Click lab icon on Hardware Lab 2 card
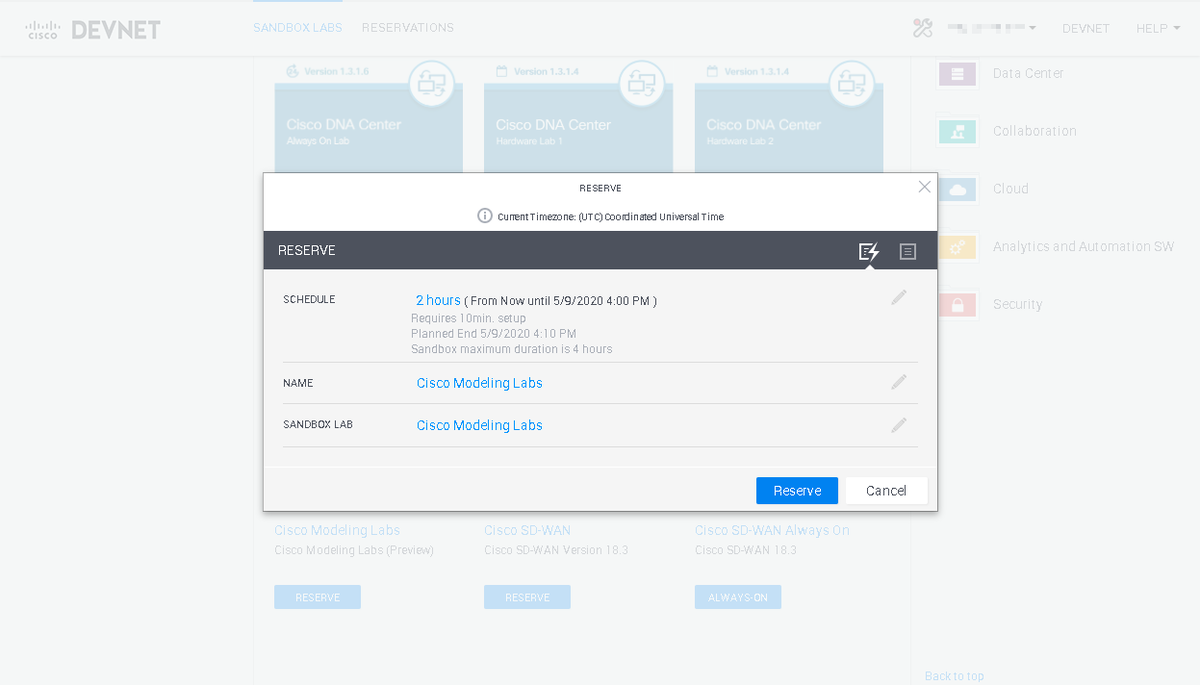This screenshot has height=685, width=1200. click(852, 83)
